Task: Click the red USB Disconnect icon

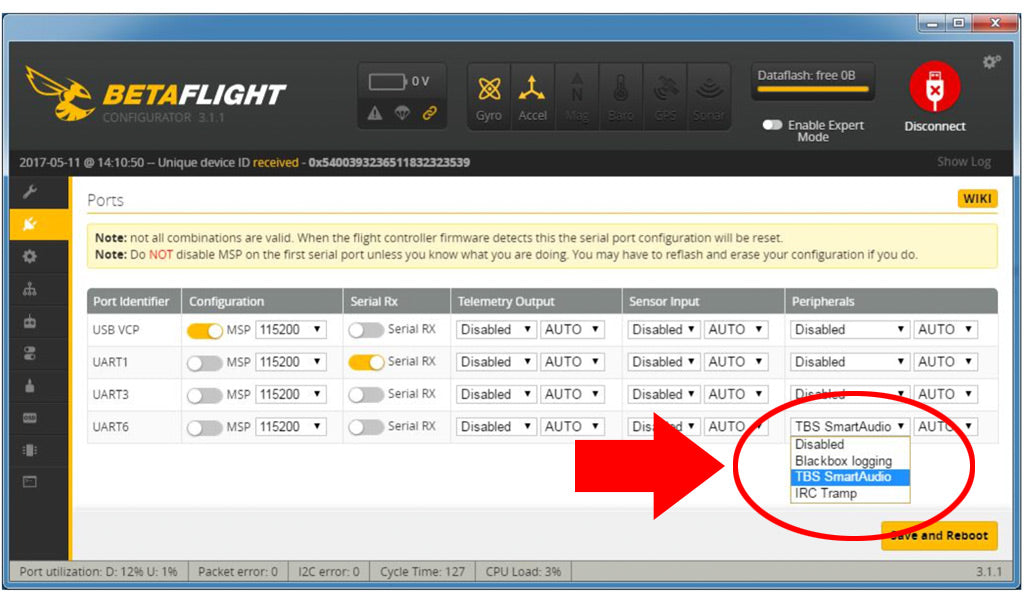Action: click(x=935, y=87)
